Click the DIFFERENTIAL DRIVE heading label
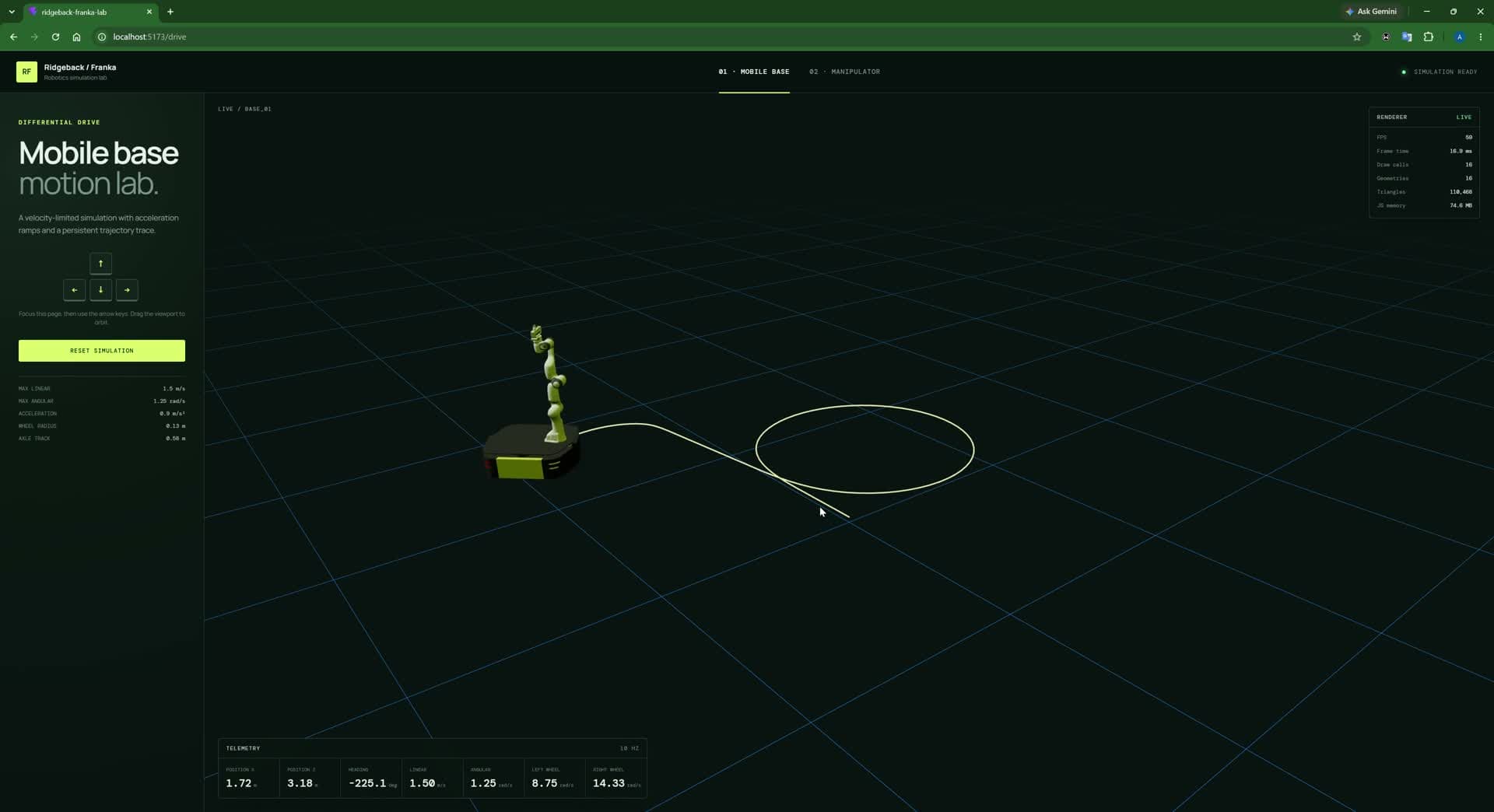The image size is (1494, 812). point(59,122)
